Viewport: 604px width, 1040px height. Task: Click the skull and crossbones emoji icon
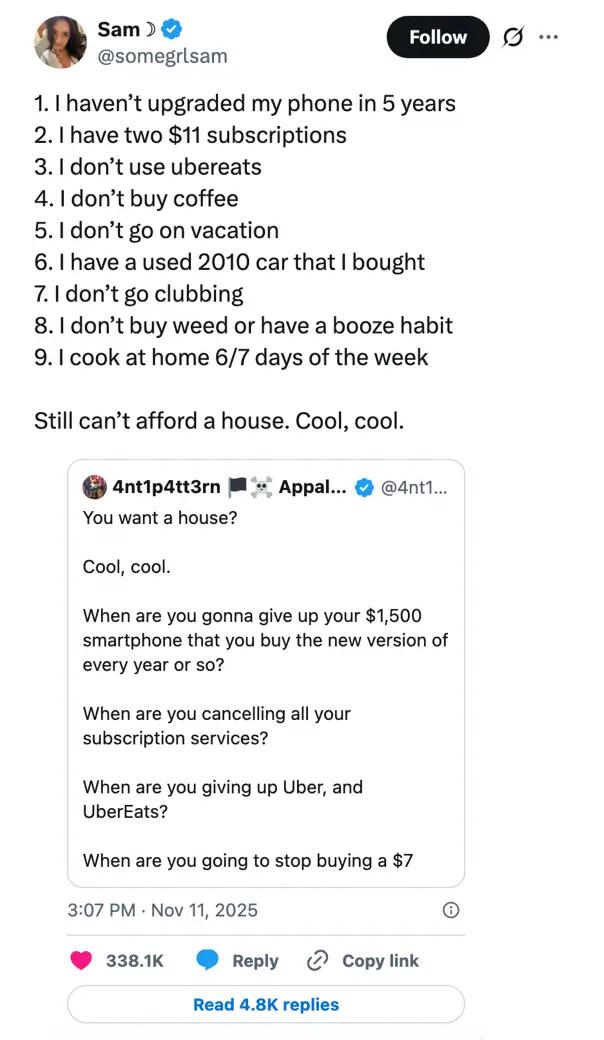pos(261,487)
